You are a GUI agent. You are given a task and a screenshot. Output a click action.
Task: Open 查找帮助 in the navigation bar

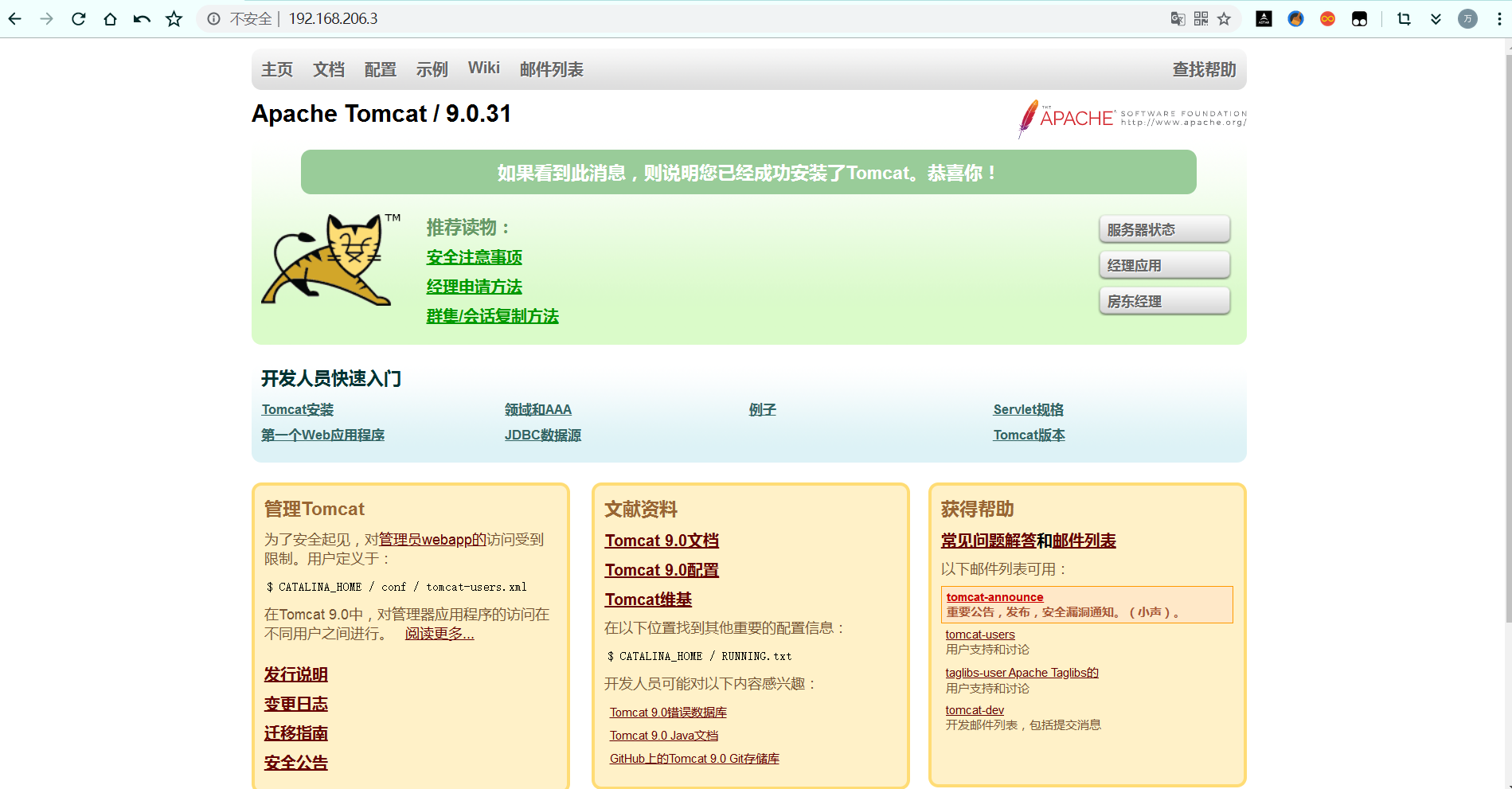point(1204,69)
